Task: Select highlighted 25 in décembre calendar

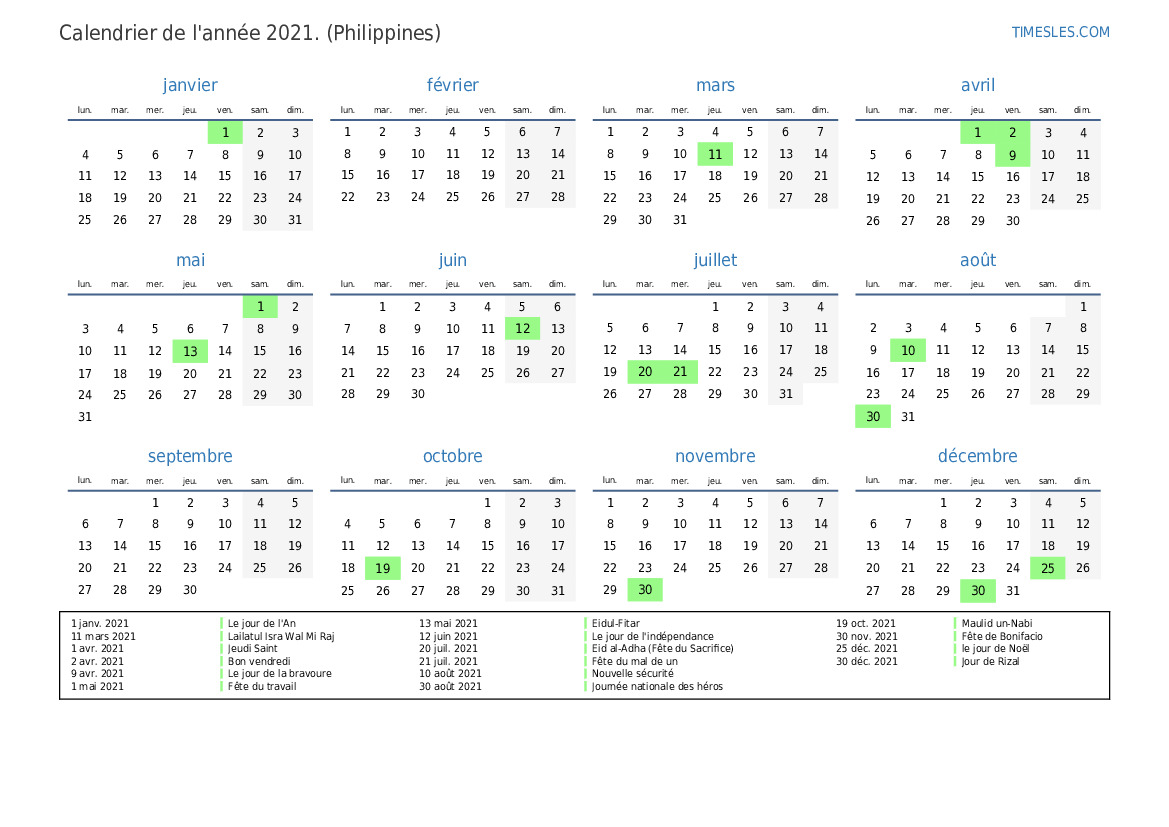Action: click(1047, 568)
